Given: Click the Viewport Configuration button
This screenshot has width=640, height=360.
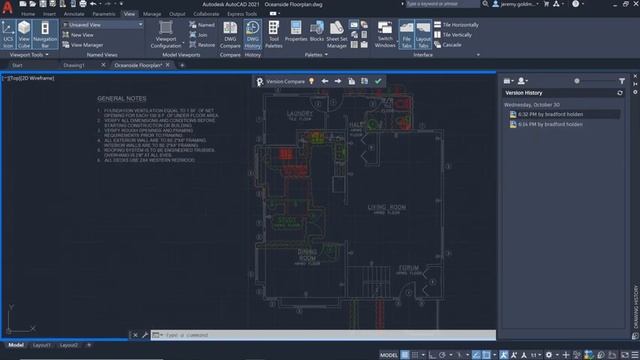Looking at the screenshot, I should click(166, 35).
